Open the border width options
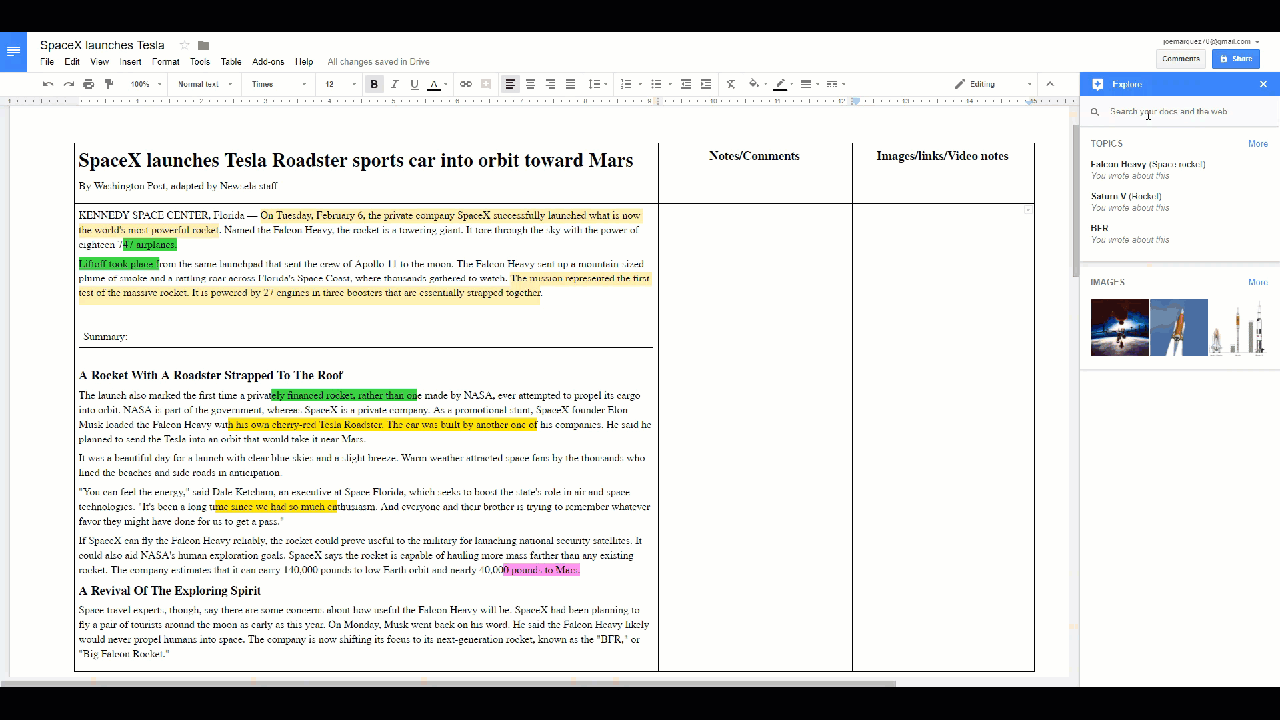 [809, 84]
